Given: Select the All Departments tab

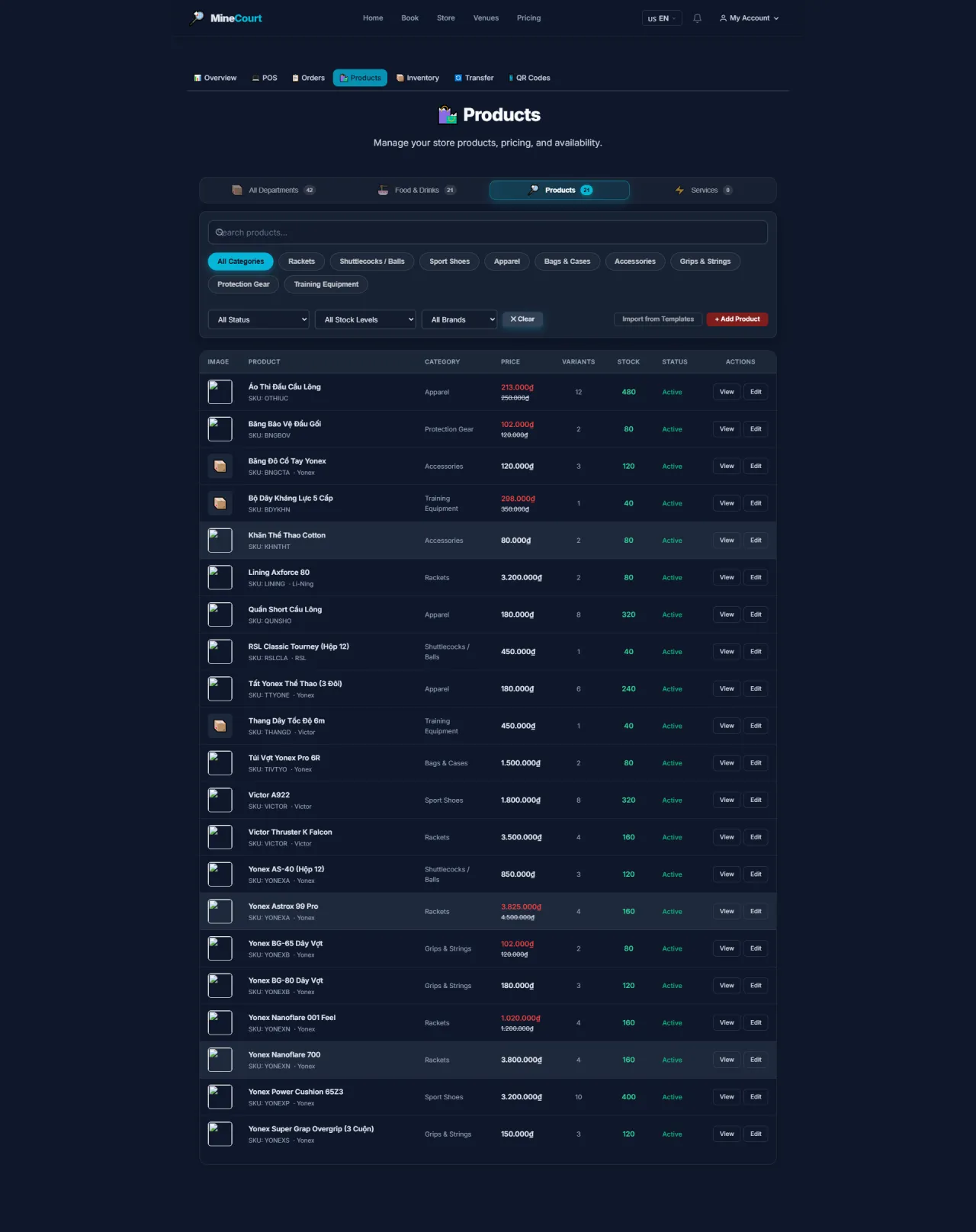Looking at the screenshot, I should [274, 191].
